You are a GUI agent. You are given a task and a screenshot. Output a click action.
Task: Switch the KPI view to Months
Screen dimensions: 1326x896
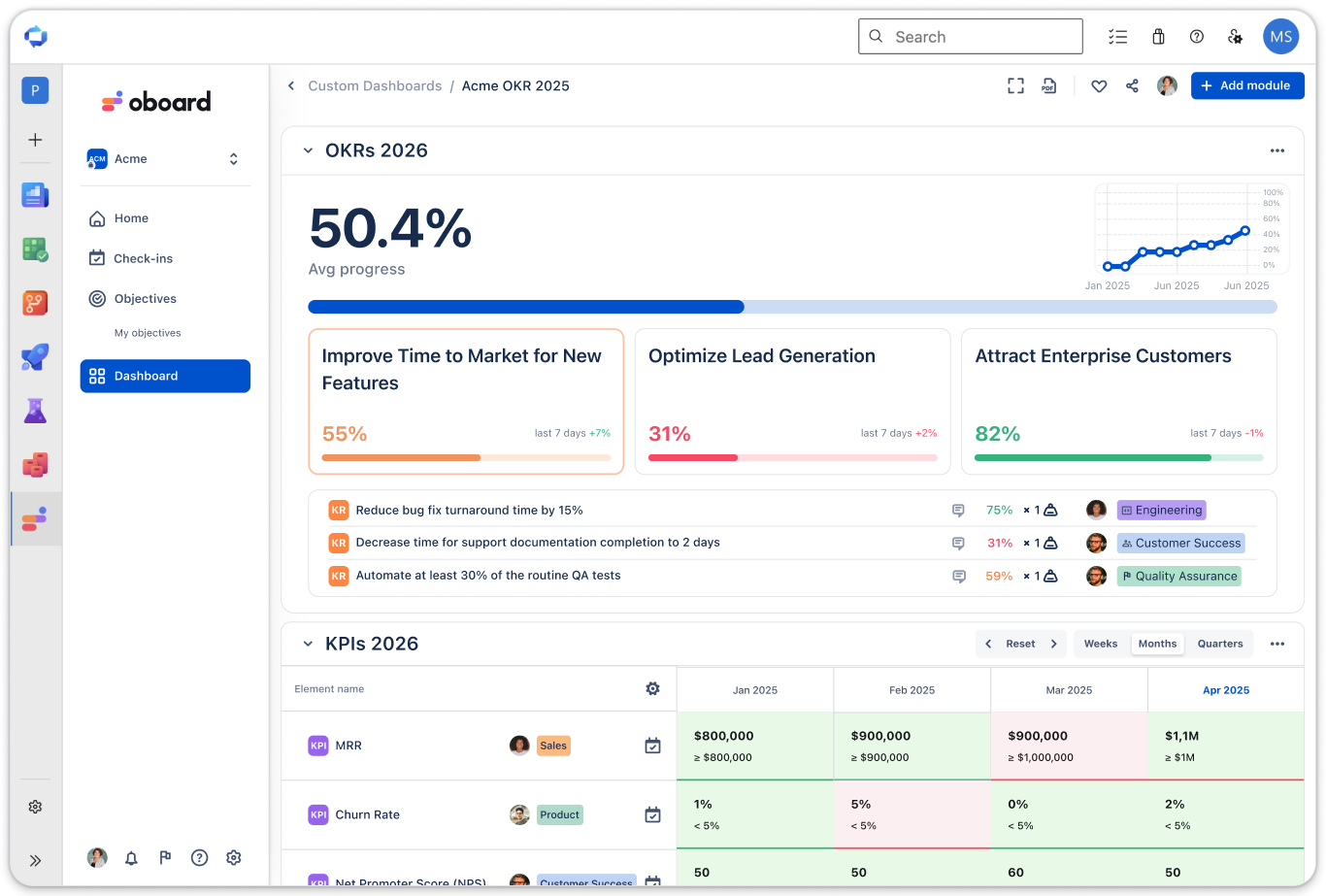pos(1157,644)
